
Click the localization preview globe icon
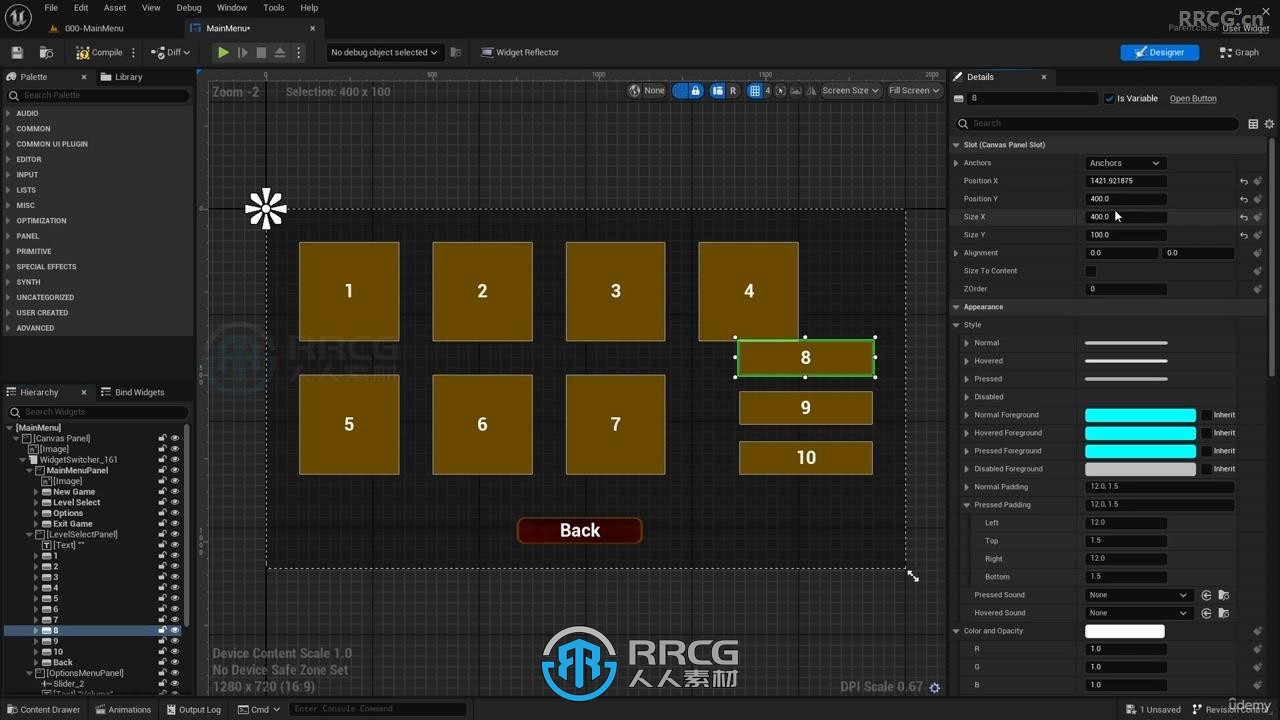635,90
